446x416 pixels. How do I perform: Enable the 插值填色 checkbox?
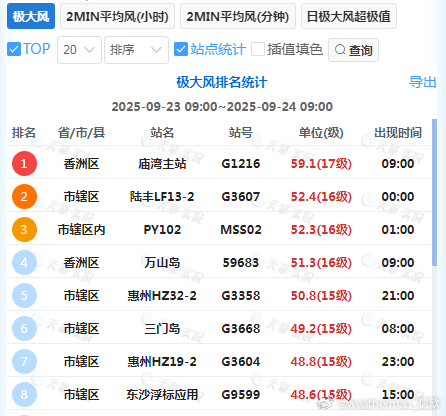(258, 49)
